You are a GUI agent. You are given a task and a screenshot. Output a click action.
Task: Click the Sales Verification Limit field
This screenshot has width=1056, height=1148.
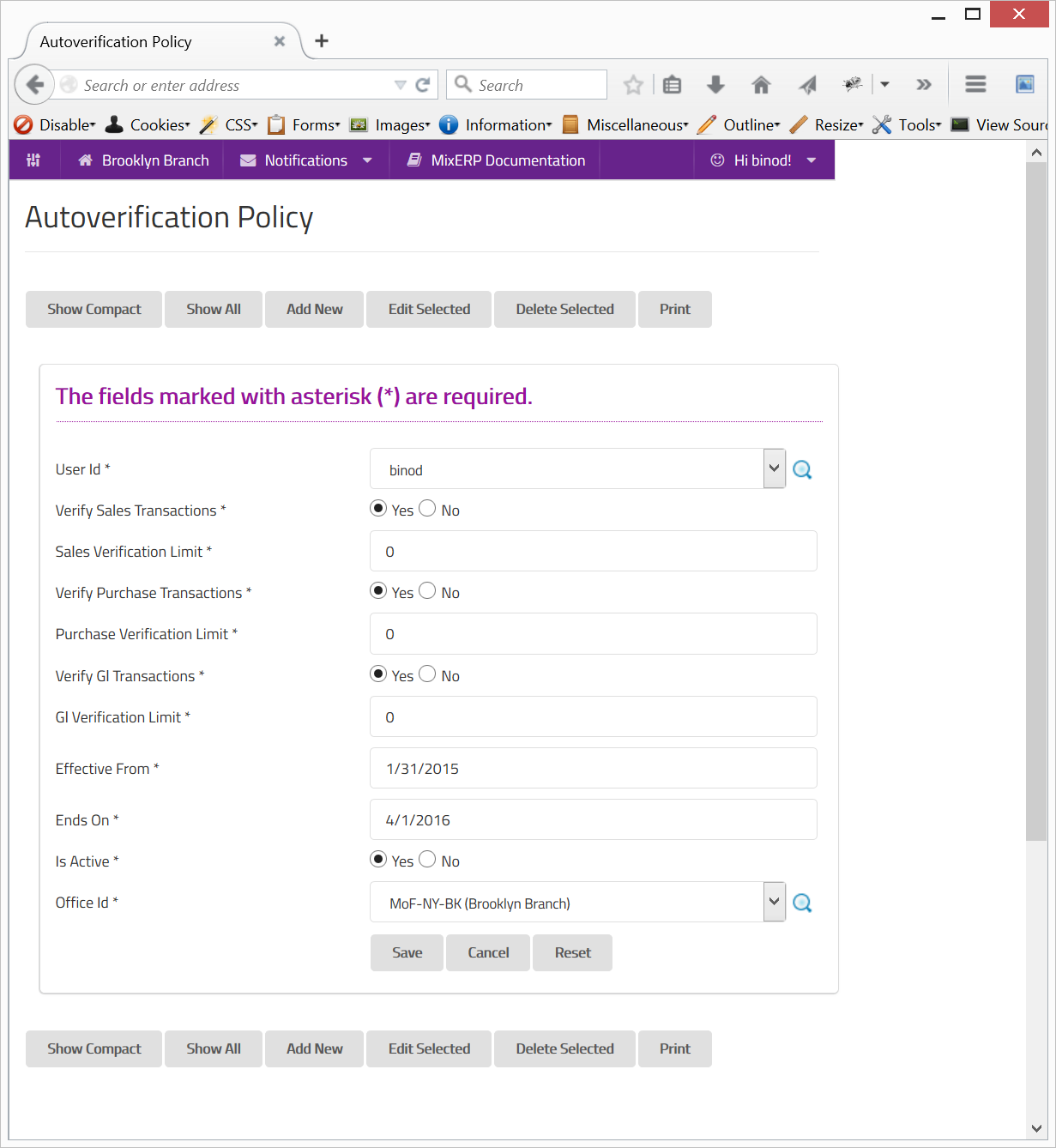593,551
